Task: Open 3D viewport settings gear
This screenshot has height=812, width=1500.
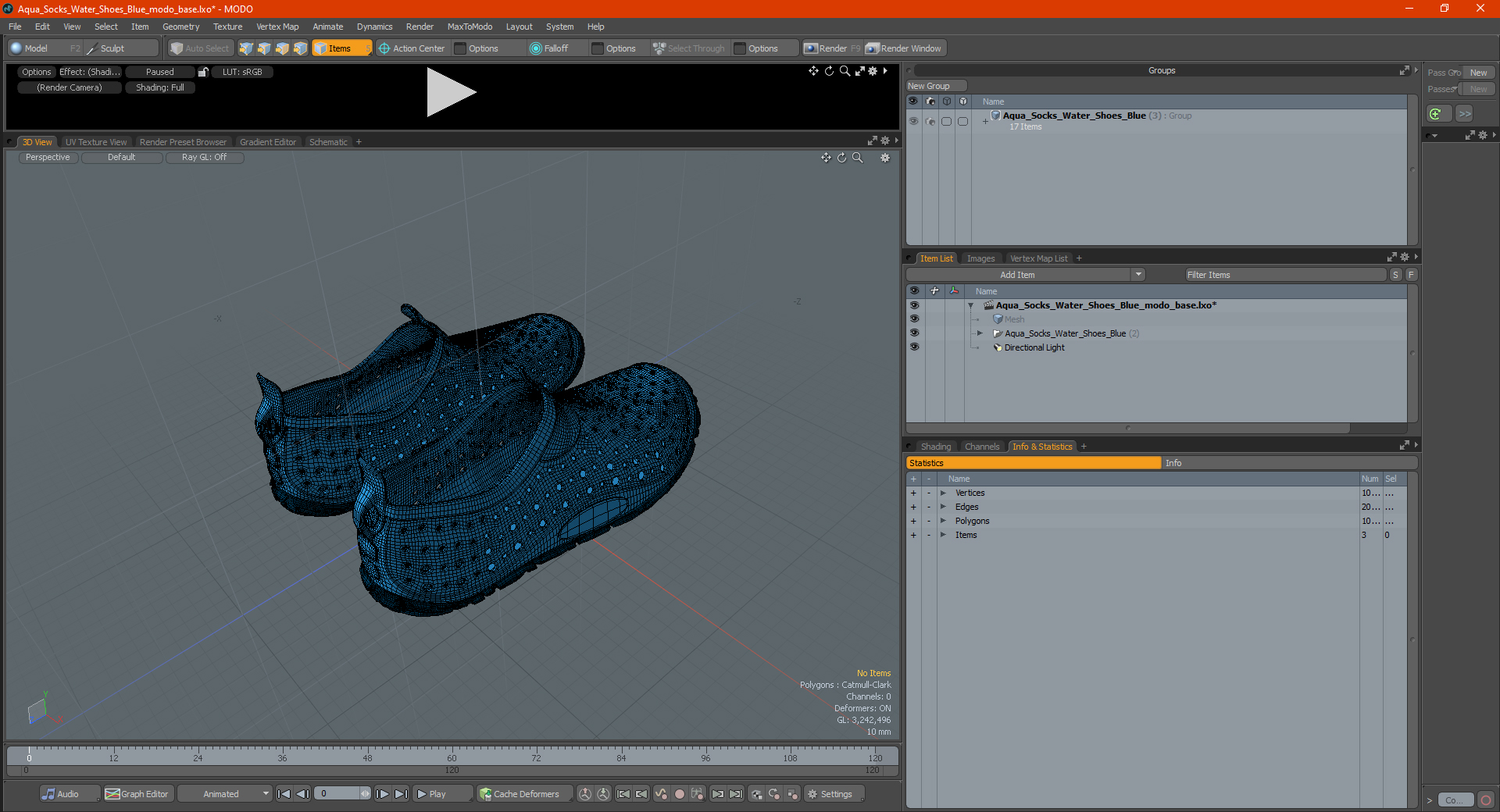Action: 885,158
